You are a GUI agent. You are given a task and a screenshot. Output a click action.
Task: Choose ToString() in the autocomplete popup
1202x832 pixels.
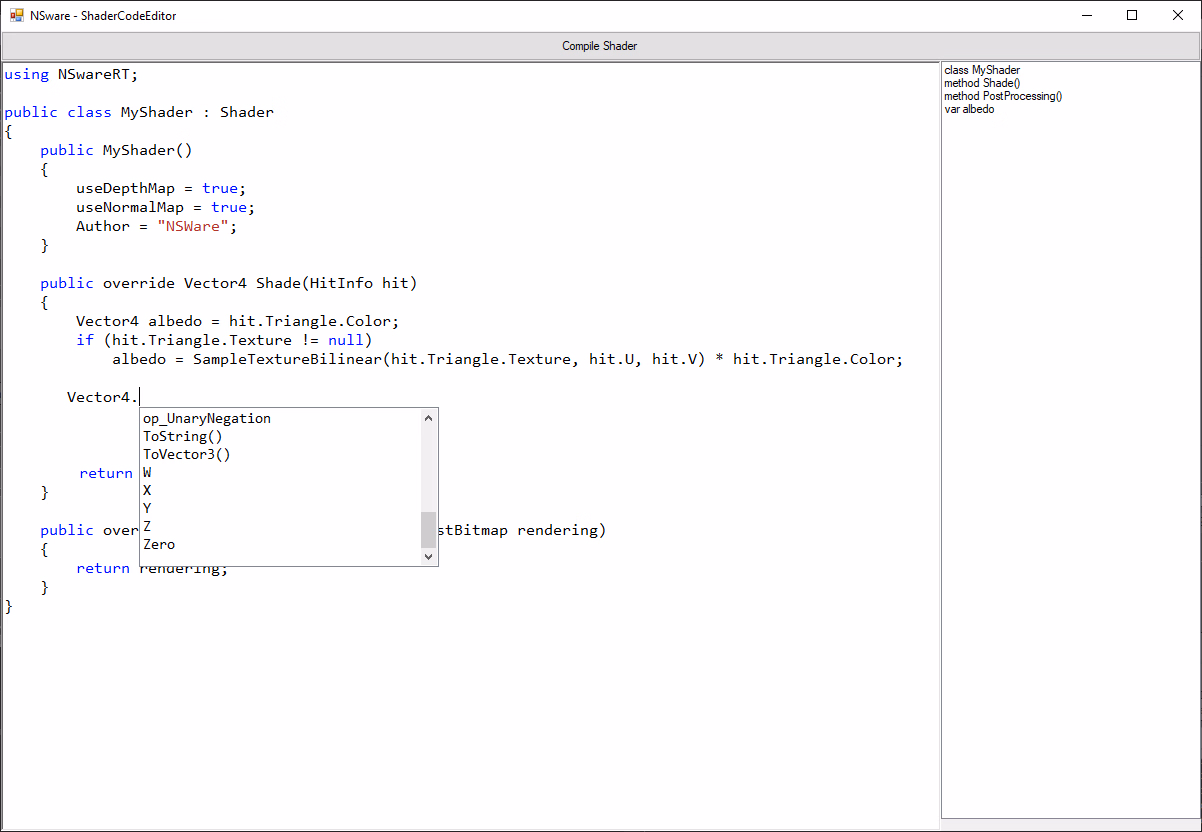[183, 436]
